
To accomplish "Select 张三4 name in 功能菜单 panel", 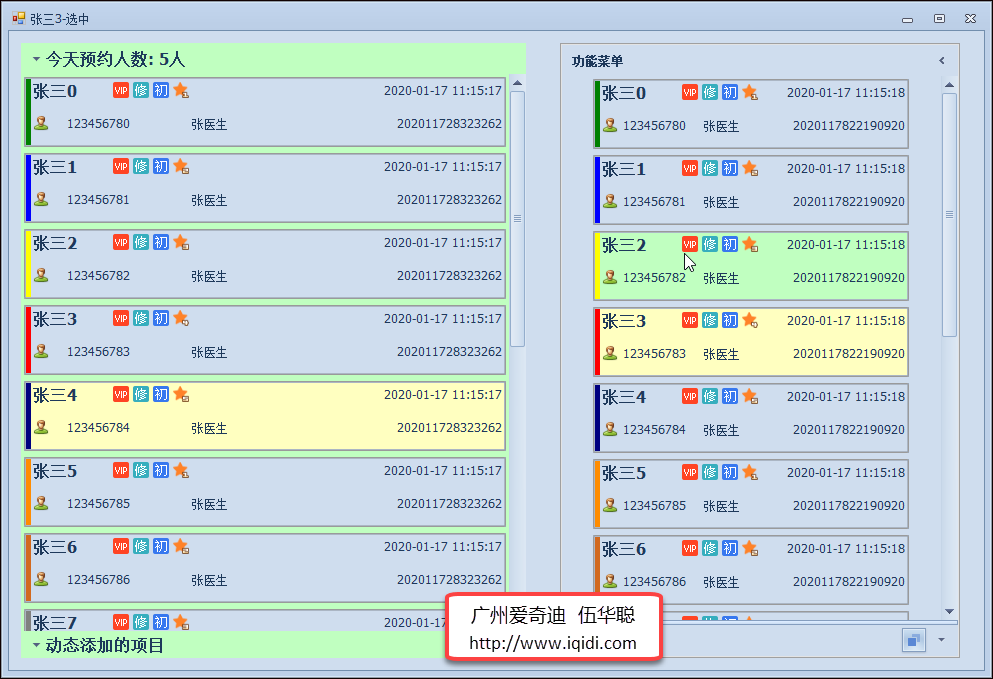I will pos(624,397).
